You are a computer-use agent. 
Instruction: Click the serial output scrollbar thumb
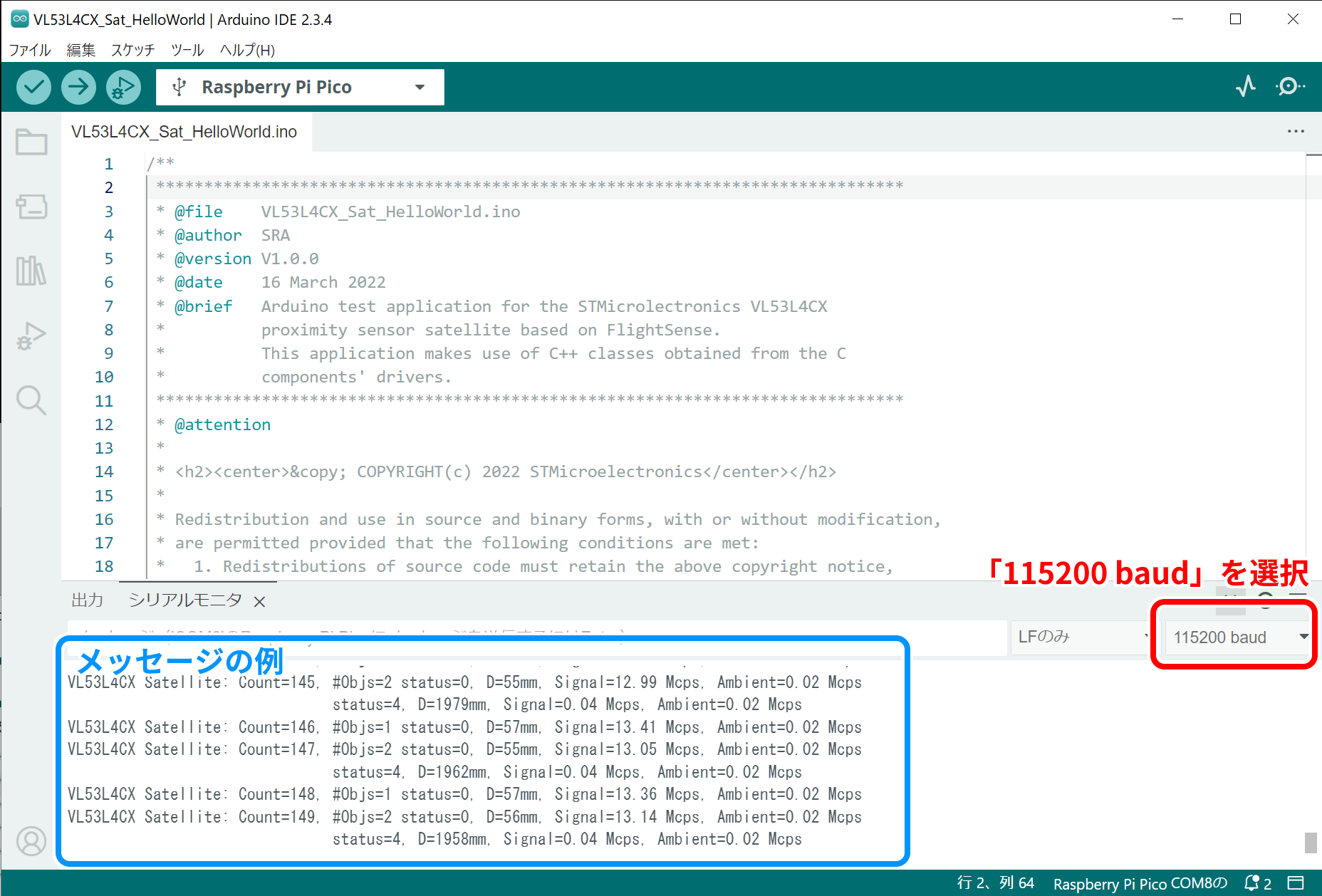point(1311,842)
